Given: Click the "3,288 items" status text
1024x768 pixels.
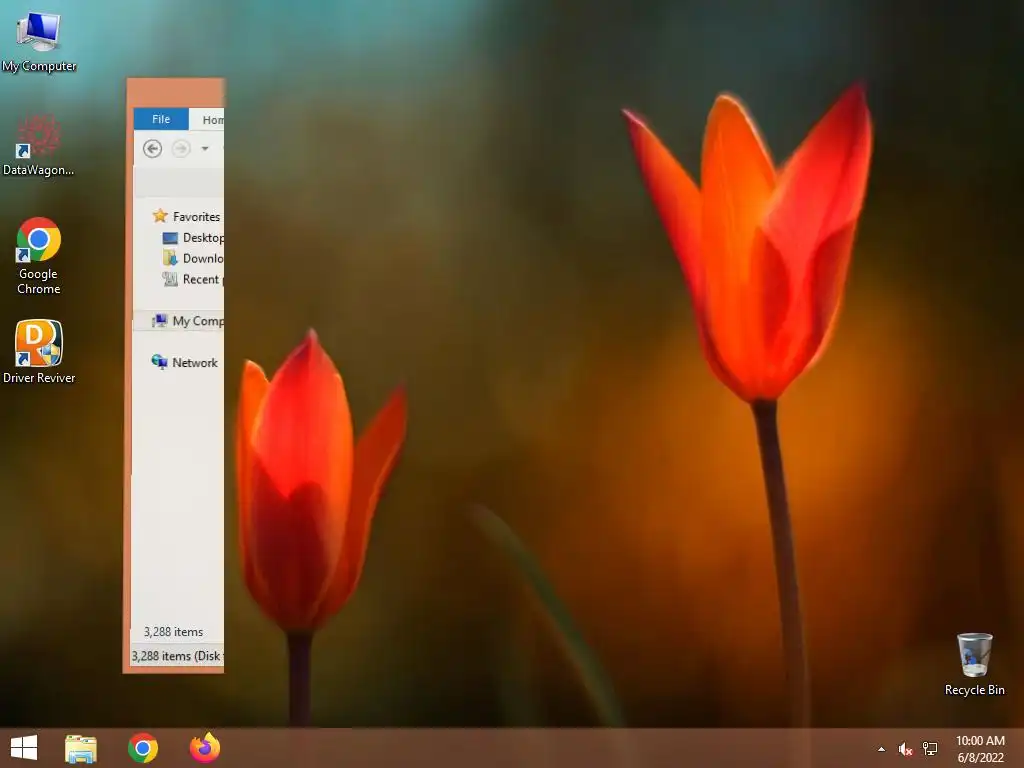Looking at the screenshot, I should 173,632.
